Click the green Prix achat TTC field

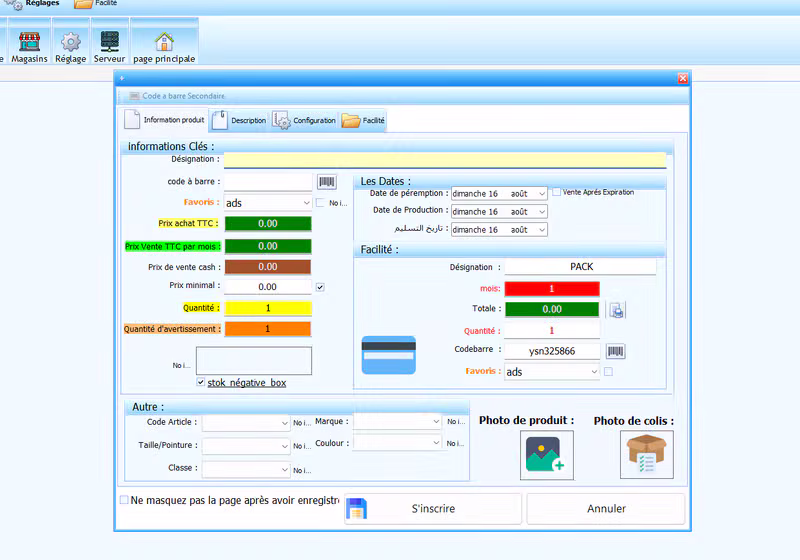tap(268, 223)
